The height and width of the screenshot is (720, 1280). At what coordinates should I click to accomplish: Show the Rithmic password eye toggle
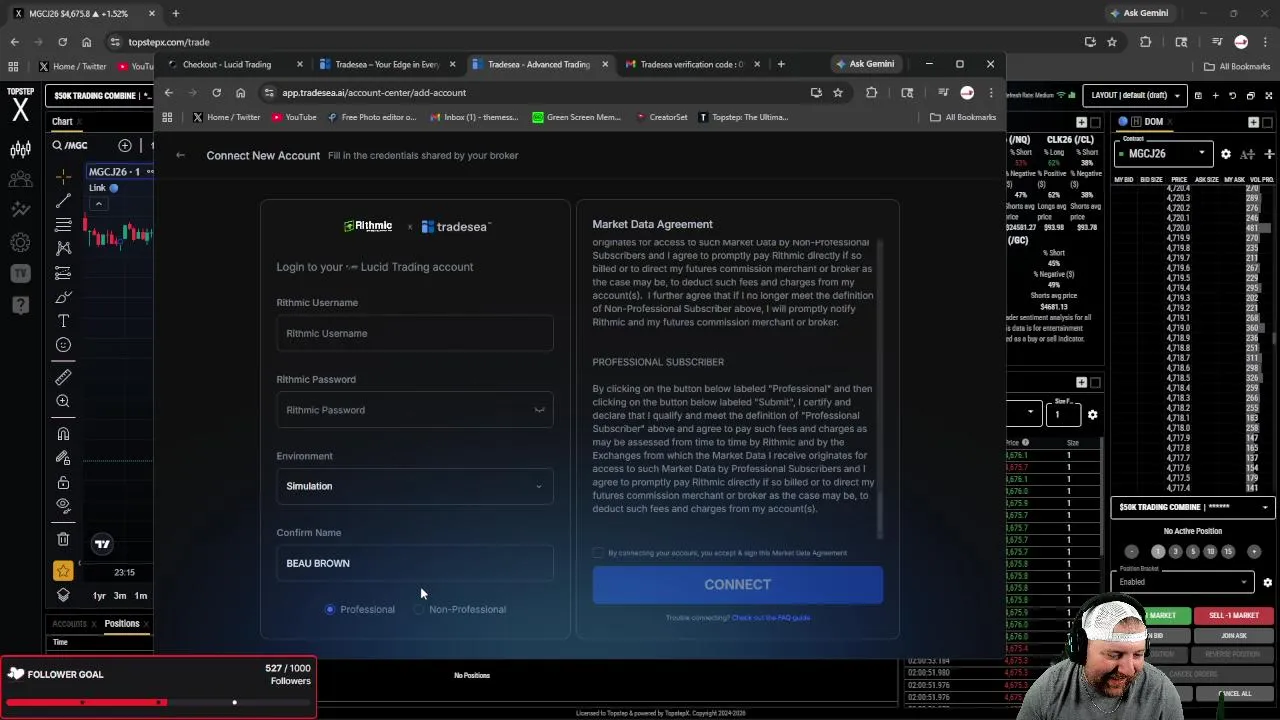[x=539, y=410]
